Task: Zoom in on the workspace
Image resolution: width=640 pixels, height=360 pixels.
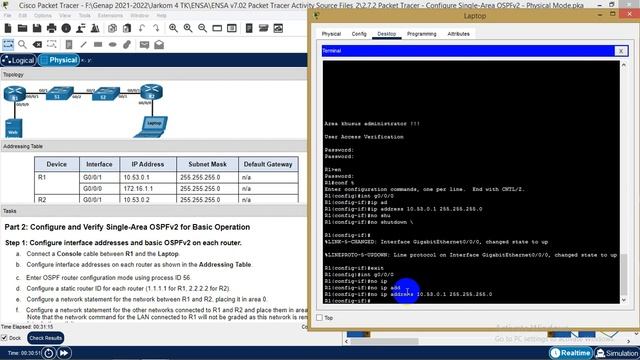Action: pyautogui.click(x=173, y=28)
